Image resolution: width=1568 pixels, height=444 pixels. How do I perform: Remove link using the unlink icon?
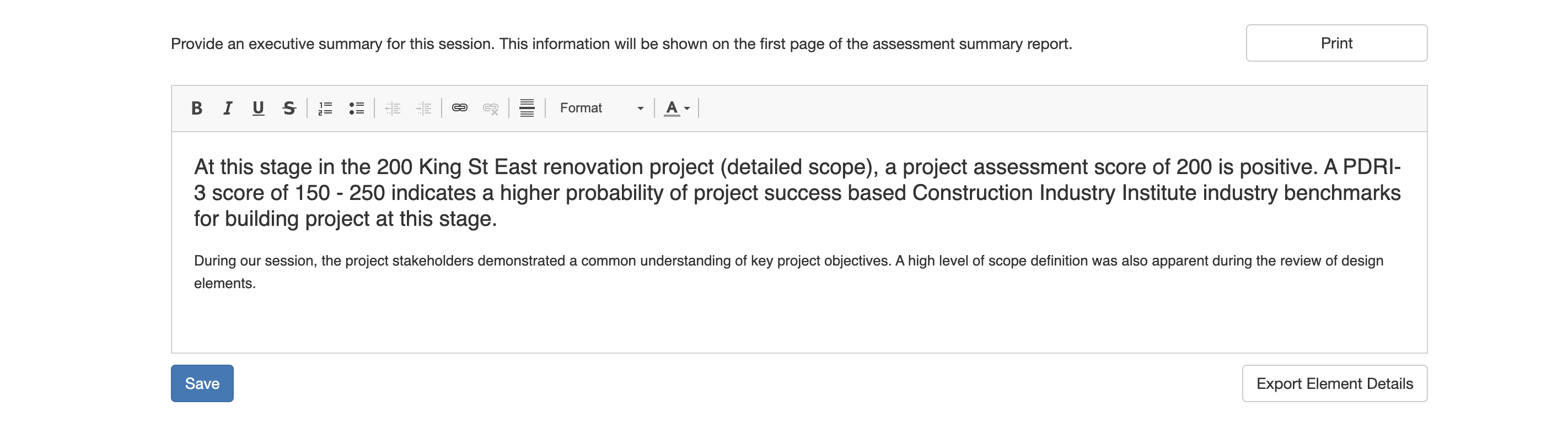491,109
